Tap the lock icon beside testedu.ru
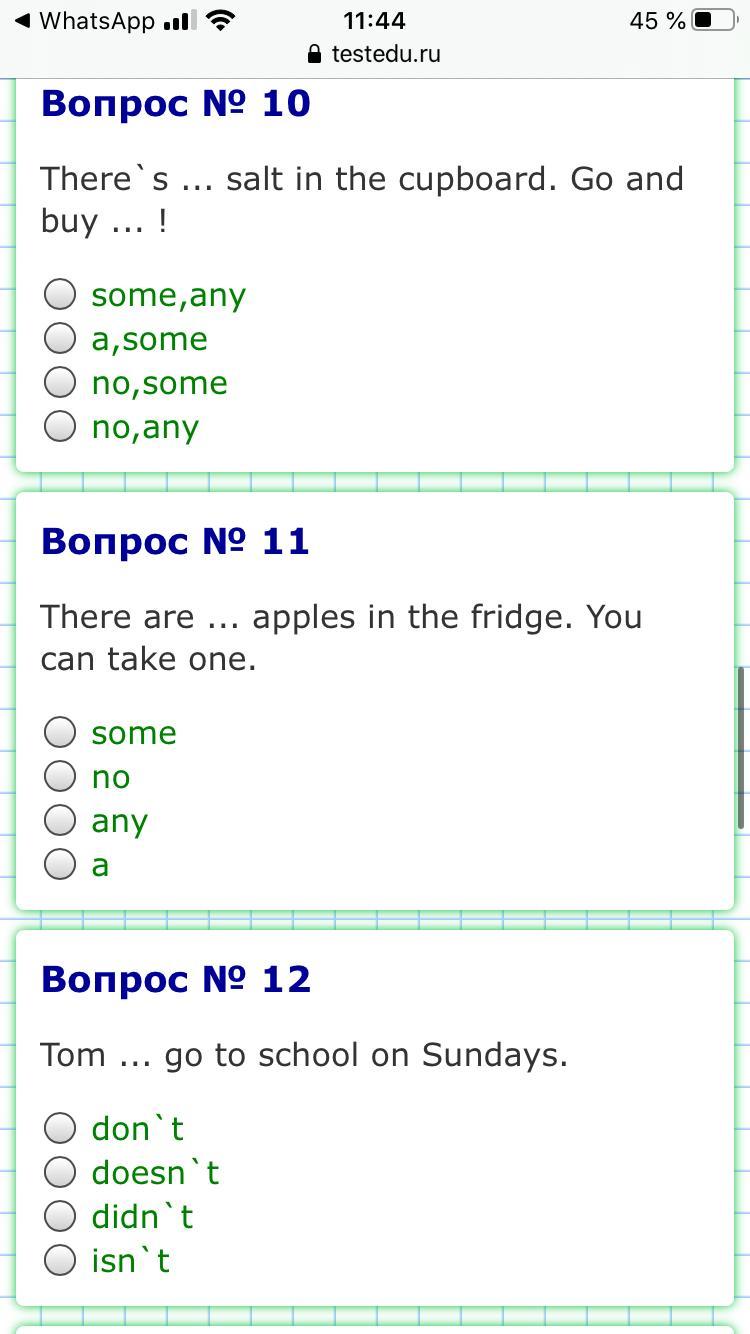The image size is (750, 1334). [314, 54]
